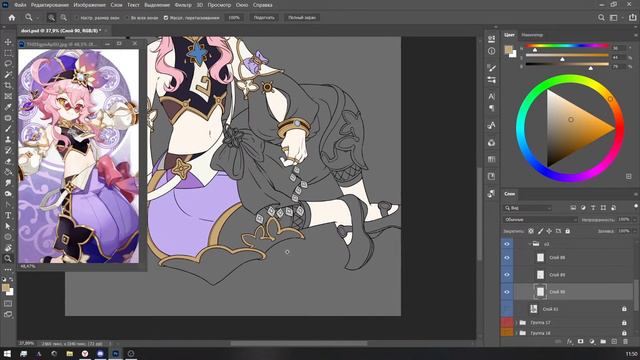Select the Paint Bucket tool

click(x=8, y=172)
